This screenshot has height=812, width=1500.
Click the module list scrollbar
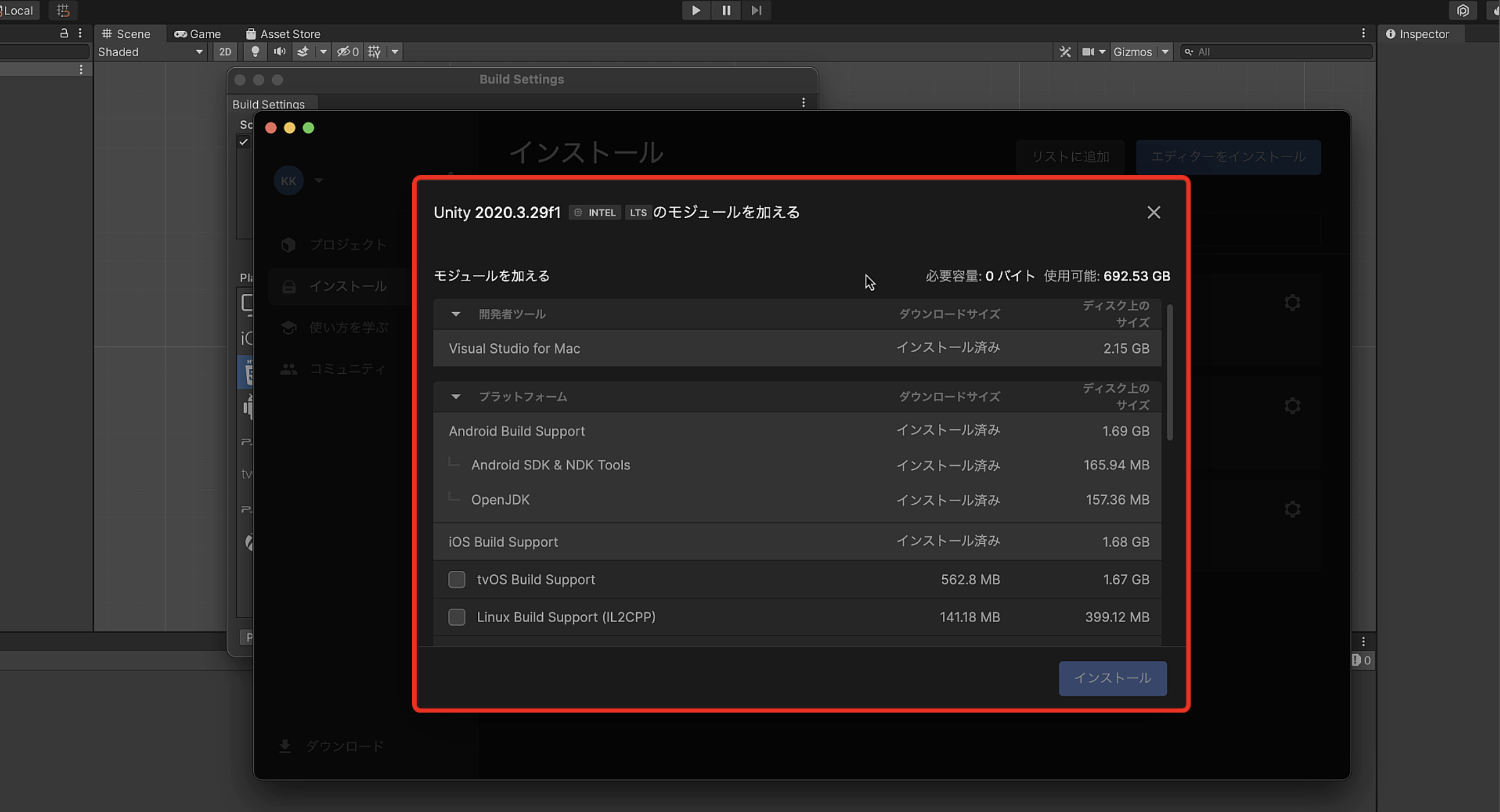[1170, 372]
